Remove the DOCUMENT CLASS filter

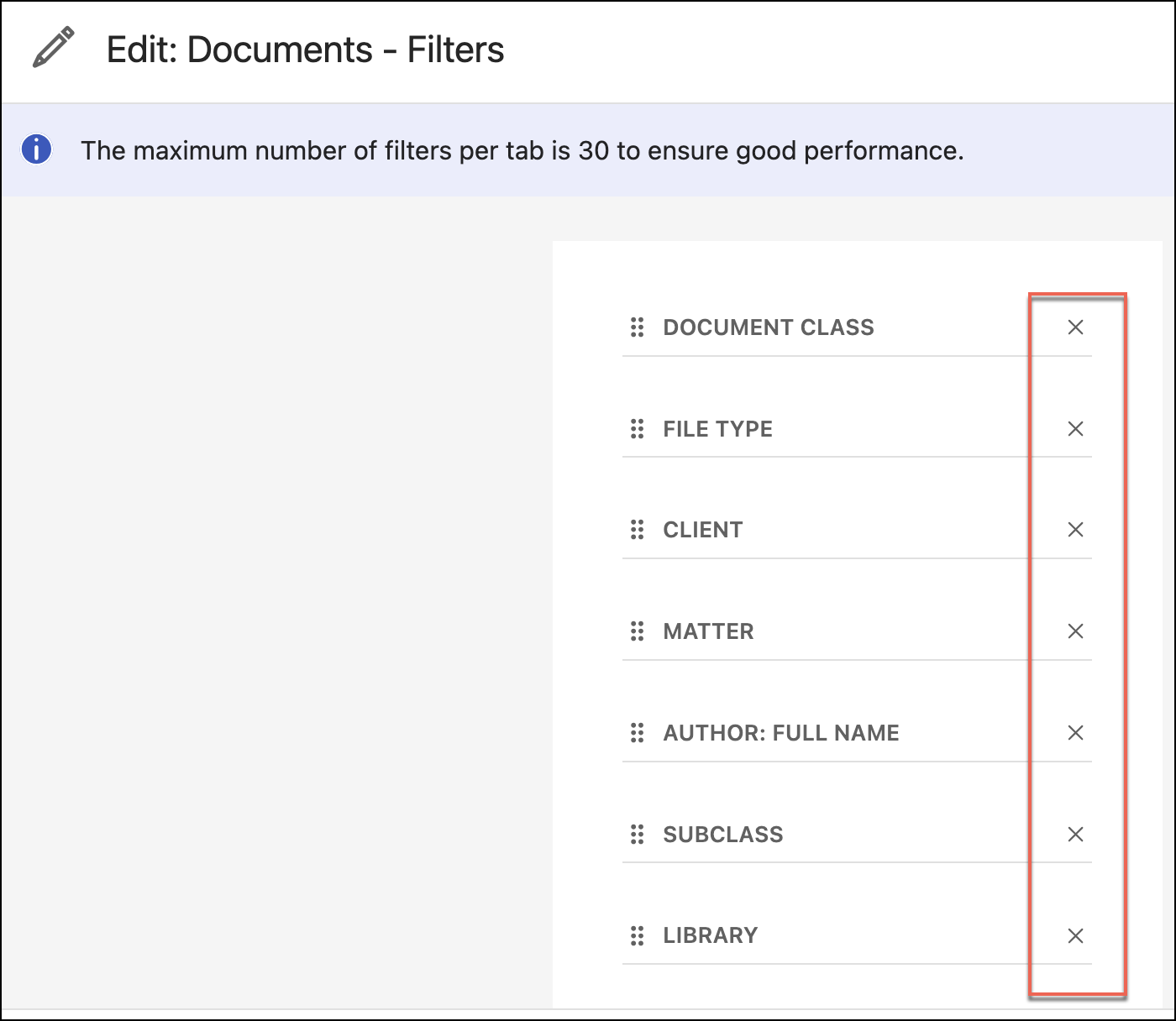coord(1075,327)
